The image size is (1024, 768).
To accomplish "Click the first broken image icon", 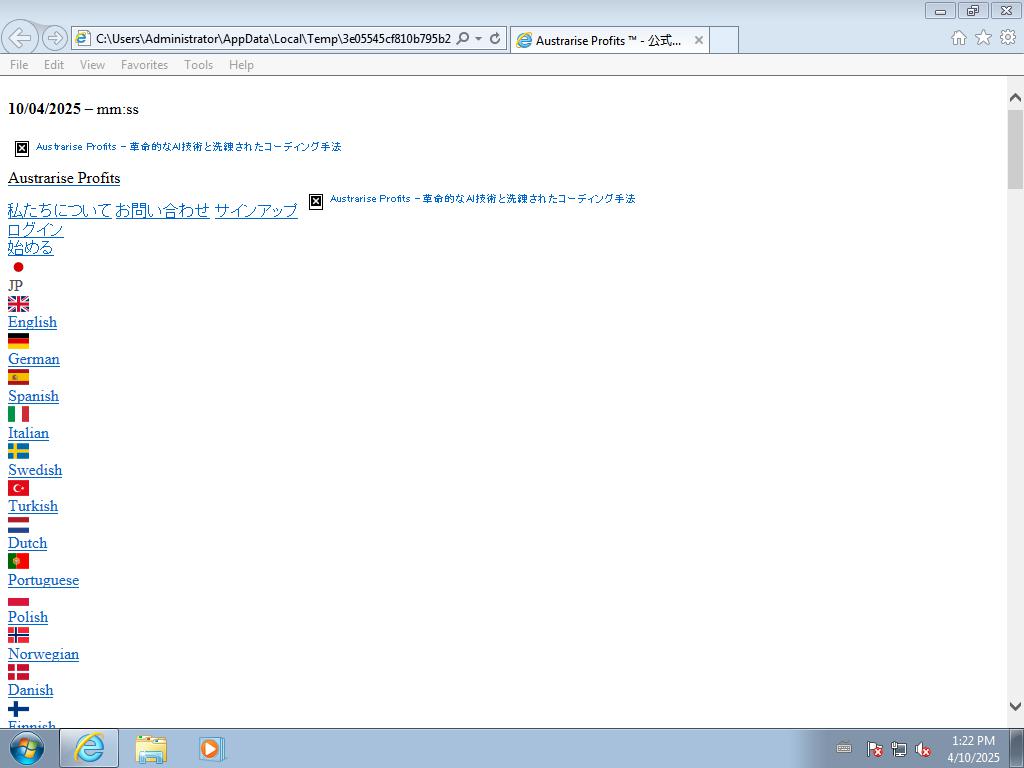I will (22, 149).
